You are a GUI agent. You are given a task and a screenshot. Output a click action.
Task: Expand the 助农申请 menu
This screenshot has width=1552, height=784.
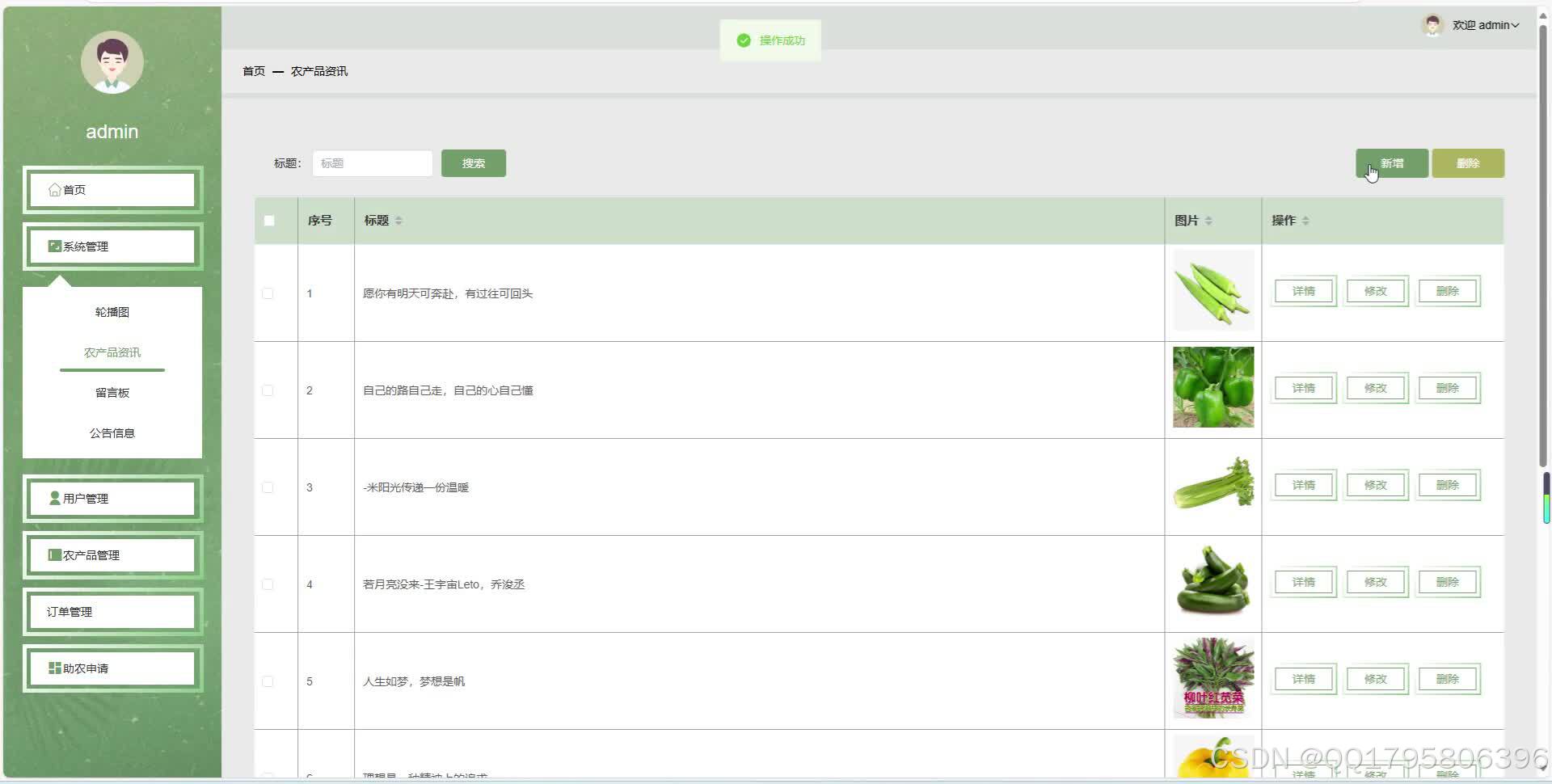[x=112, y=668]
